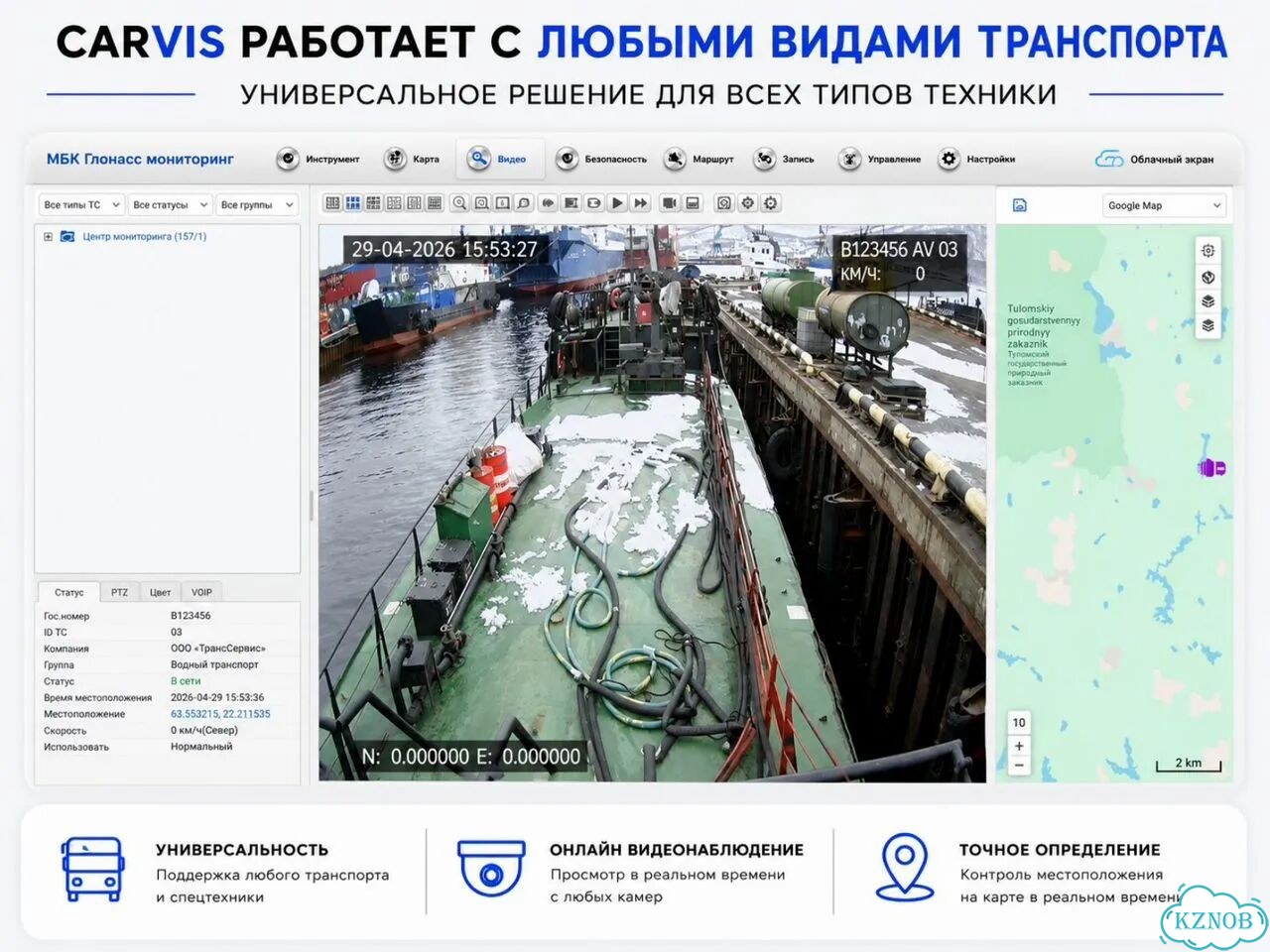Click the coordinates link 63.553215, 22.211535
Screen dimensions: 1270x952
point(220,714)
